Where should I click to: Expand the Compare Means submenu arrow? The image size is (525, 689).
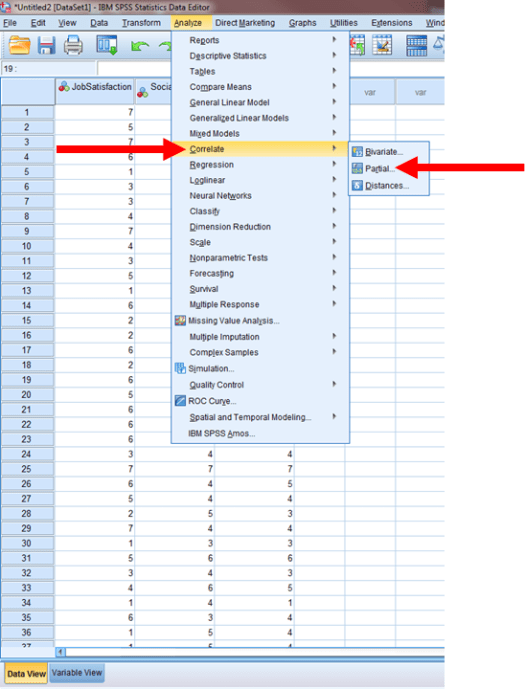(x=334, y=86)
